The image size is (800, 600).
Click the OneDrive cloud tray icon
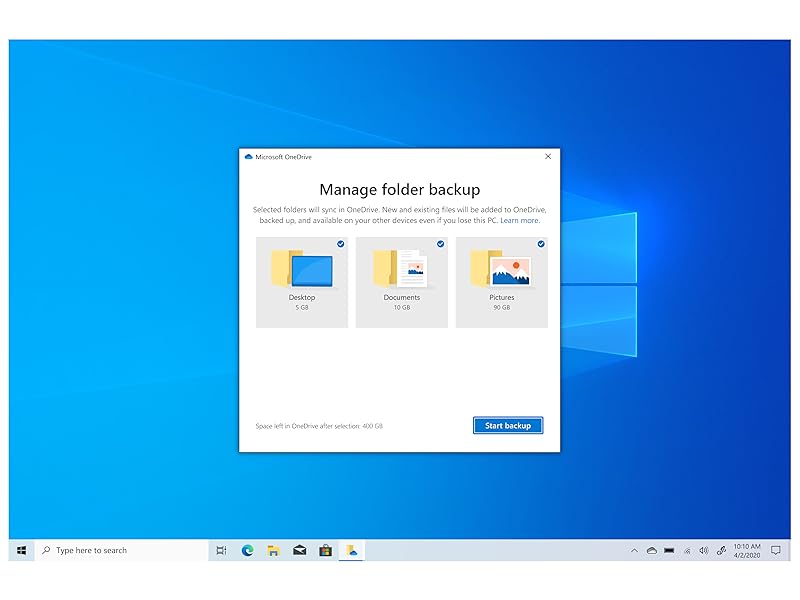[x=651, y=550]
